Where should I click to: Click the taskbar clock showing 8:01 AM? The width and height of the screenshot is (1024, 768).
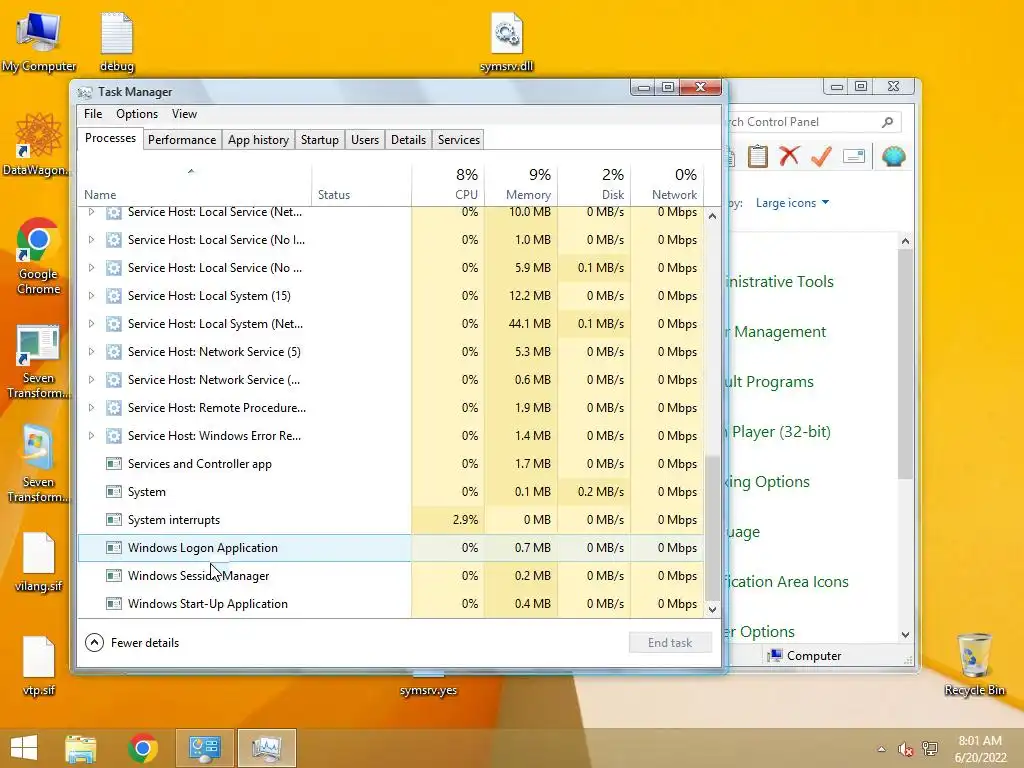pyautogui.click(x=980, y=749)
